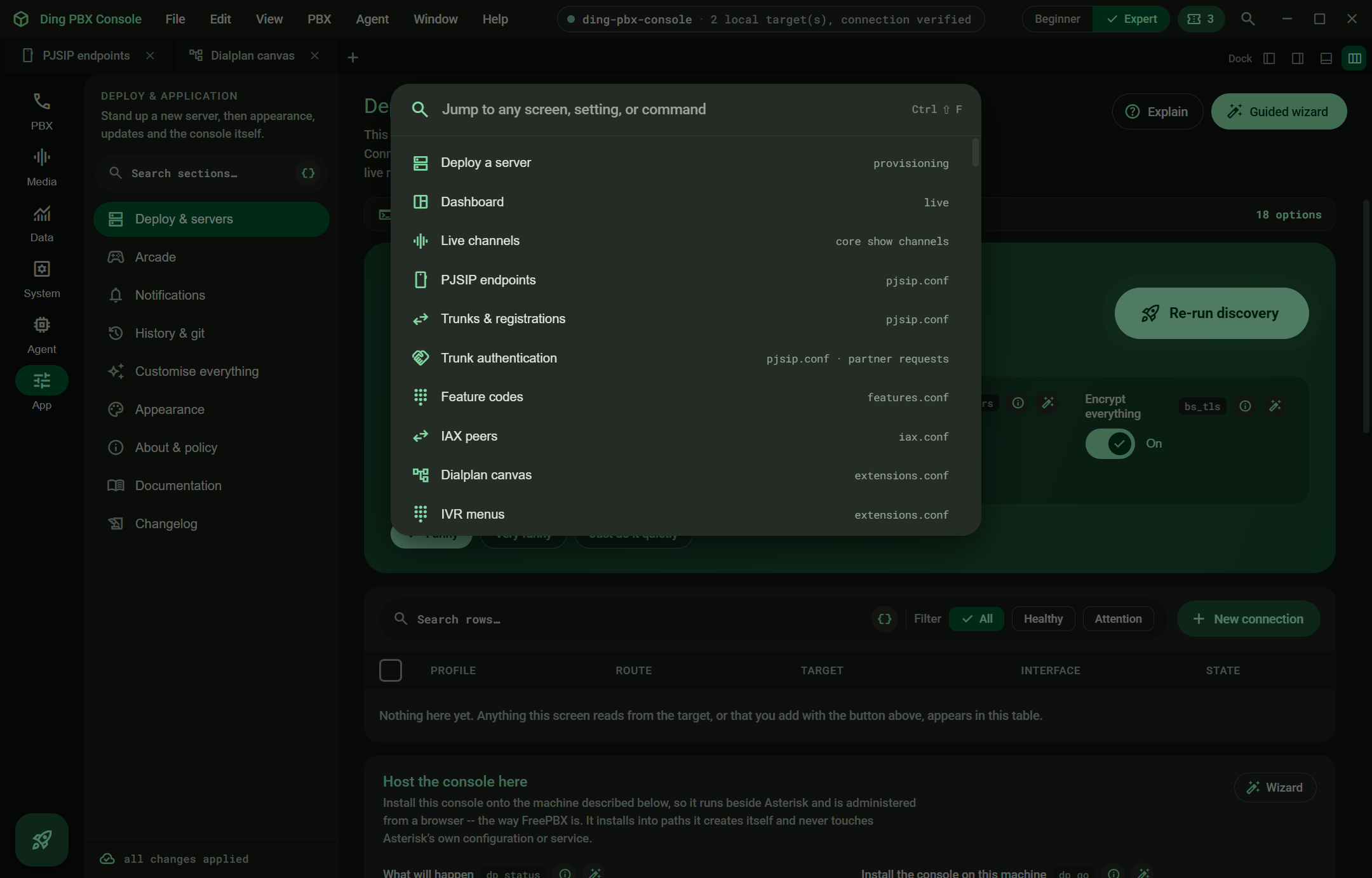Choose PJSIP endpoints in command palette
1372x878 pixels.
680,280
